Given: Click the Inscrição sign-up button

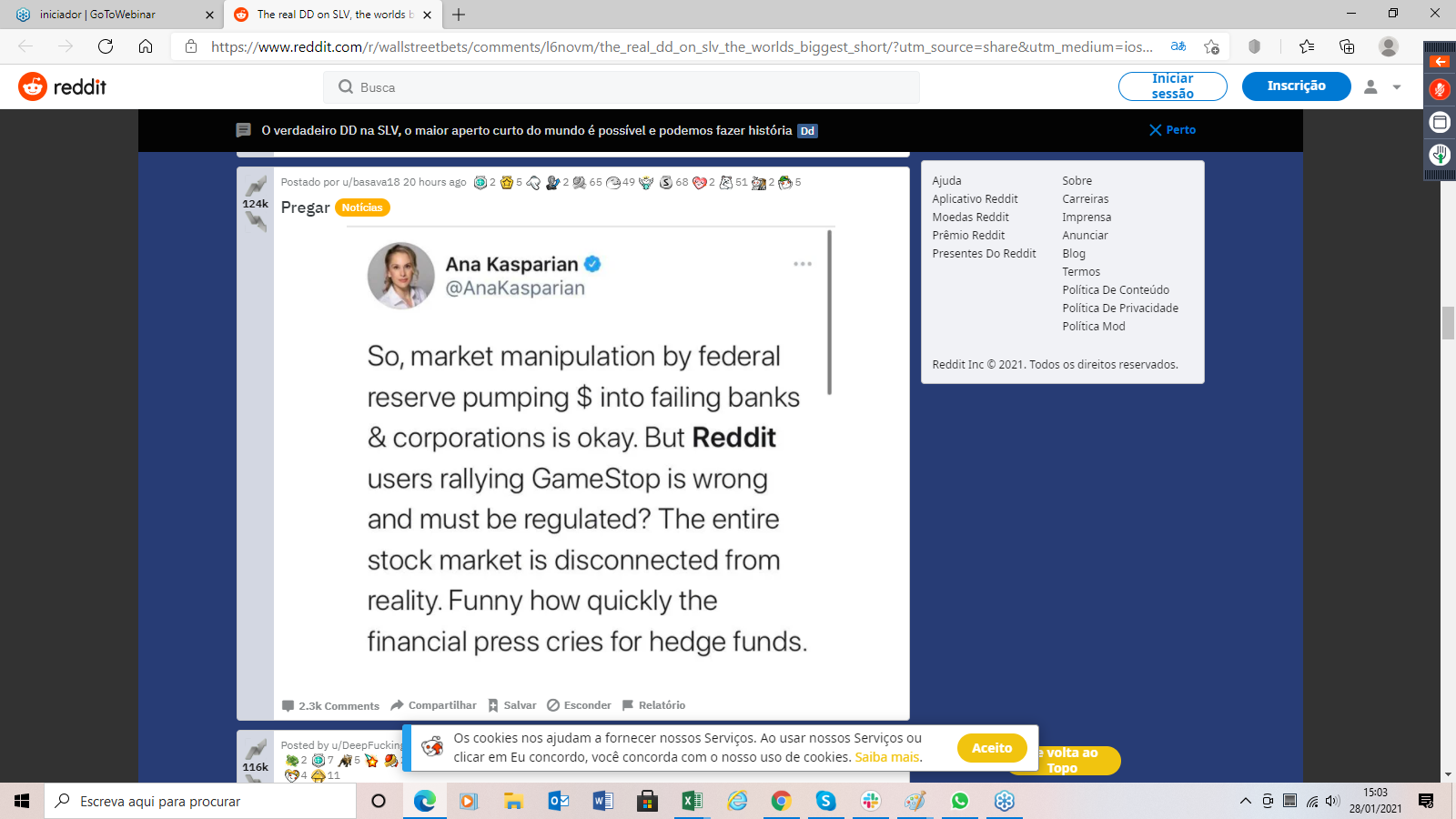Looking at the screenshot, I should [1297, 86].
